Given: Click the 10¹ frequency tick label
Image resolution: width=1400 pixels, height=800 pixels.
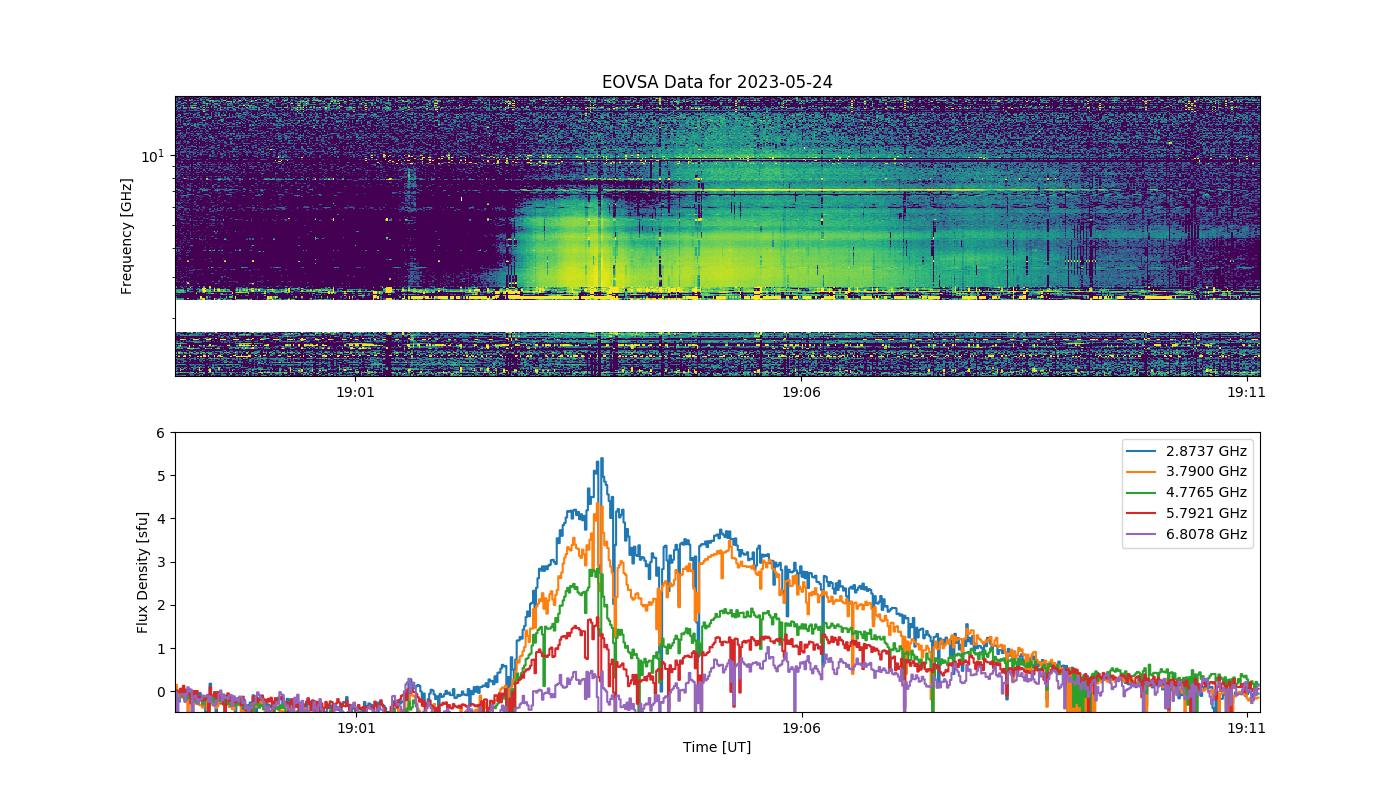Looking at the screenshot, I should (152, 156).
